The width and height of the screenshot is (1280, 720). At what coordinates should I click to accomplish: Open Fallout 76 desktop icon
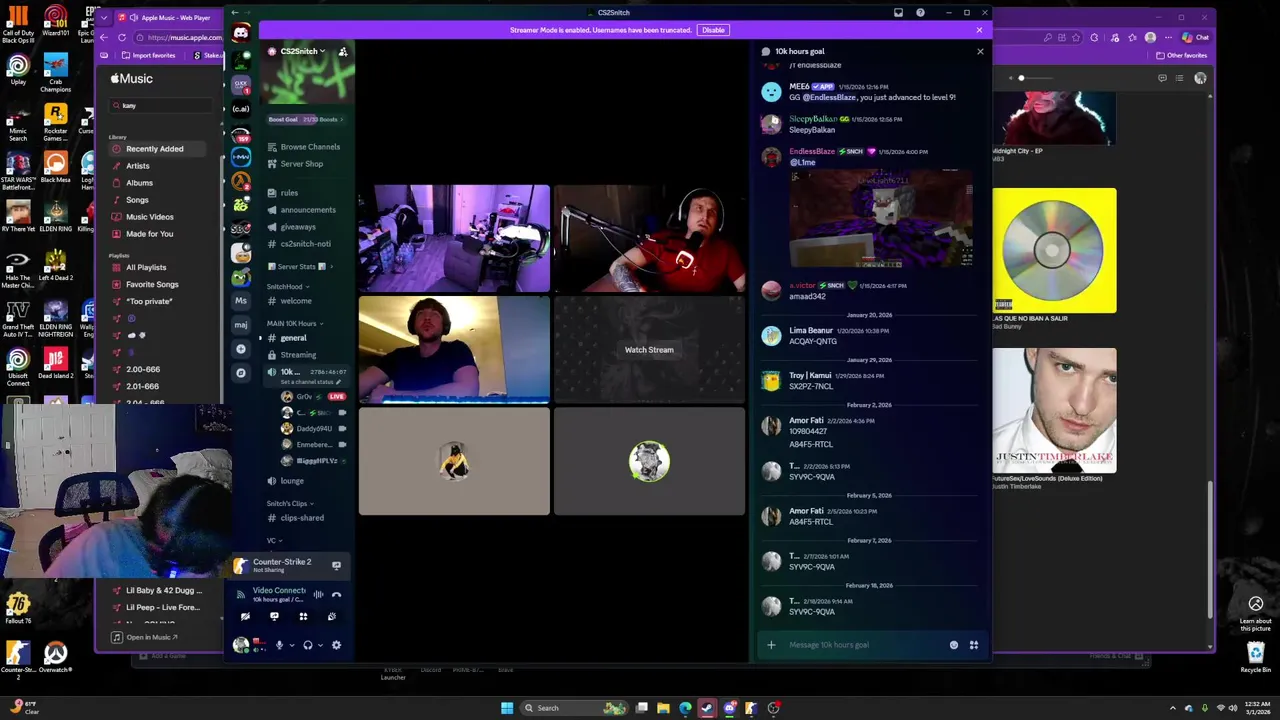click(18, 609)
